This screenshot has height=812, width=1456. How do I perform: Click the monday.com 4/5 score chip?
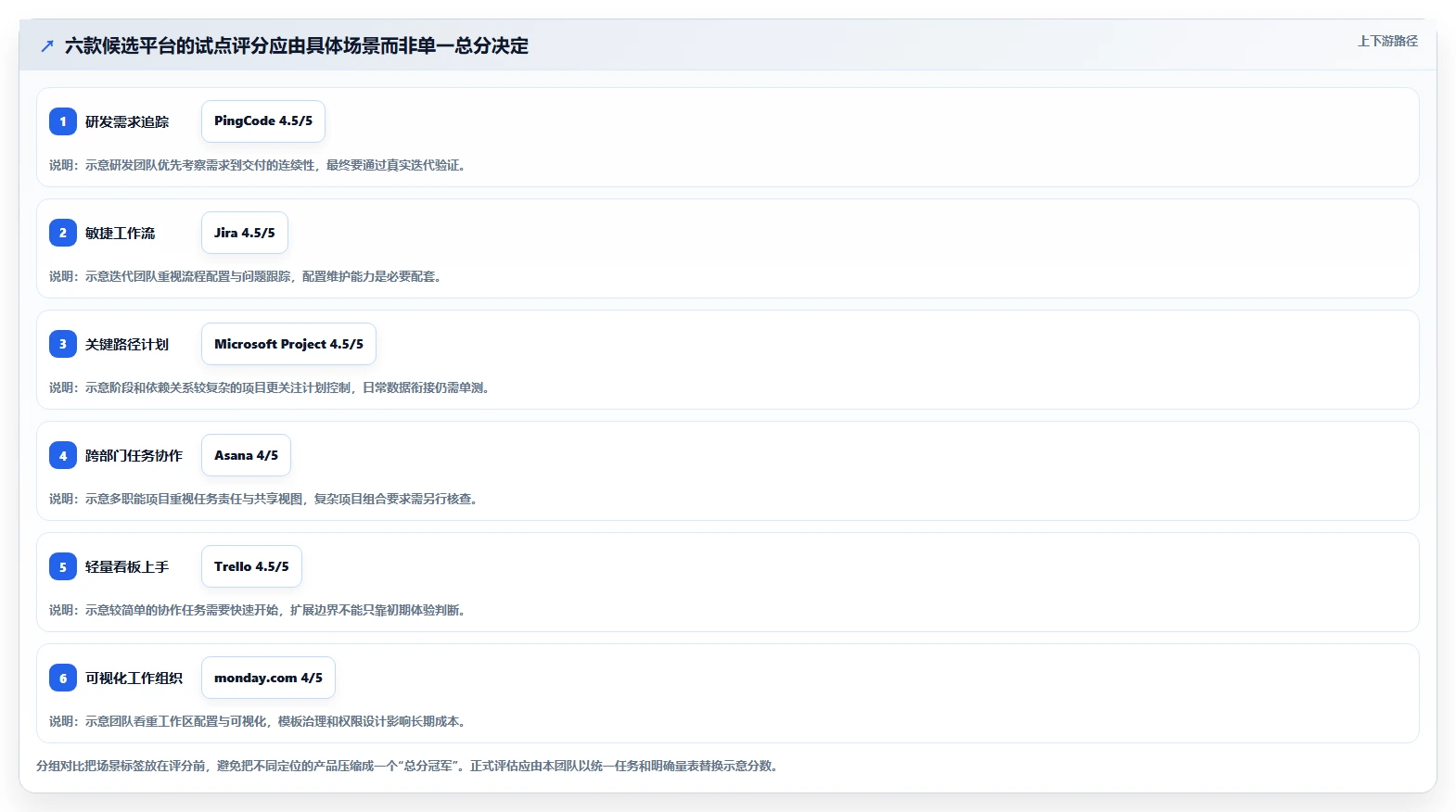pyautogui.click(x=268, y=678)
